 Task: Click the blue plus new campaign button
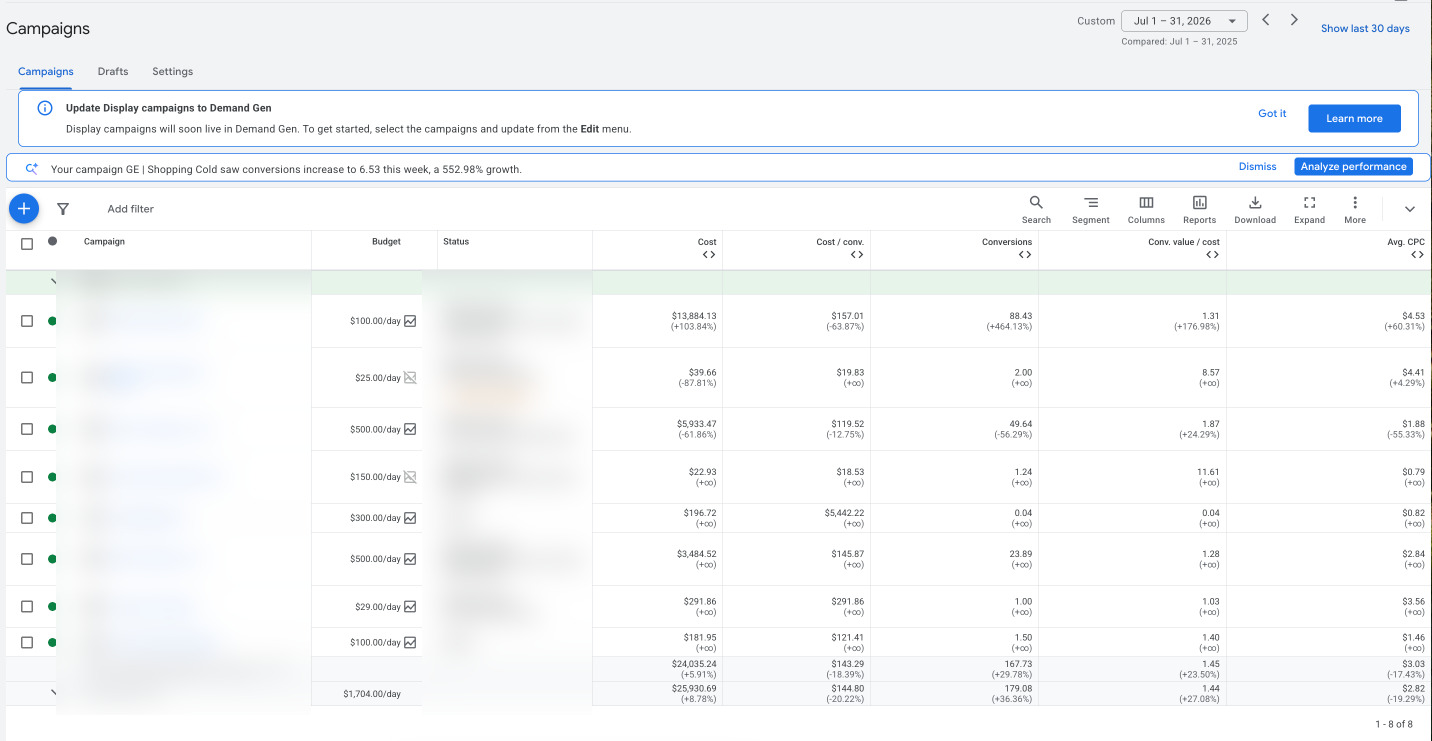[24, 209]
